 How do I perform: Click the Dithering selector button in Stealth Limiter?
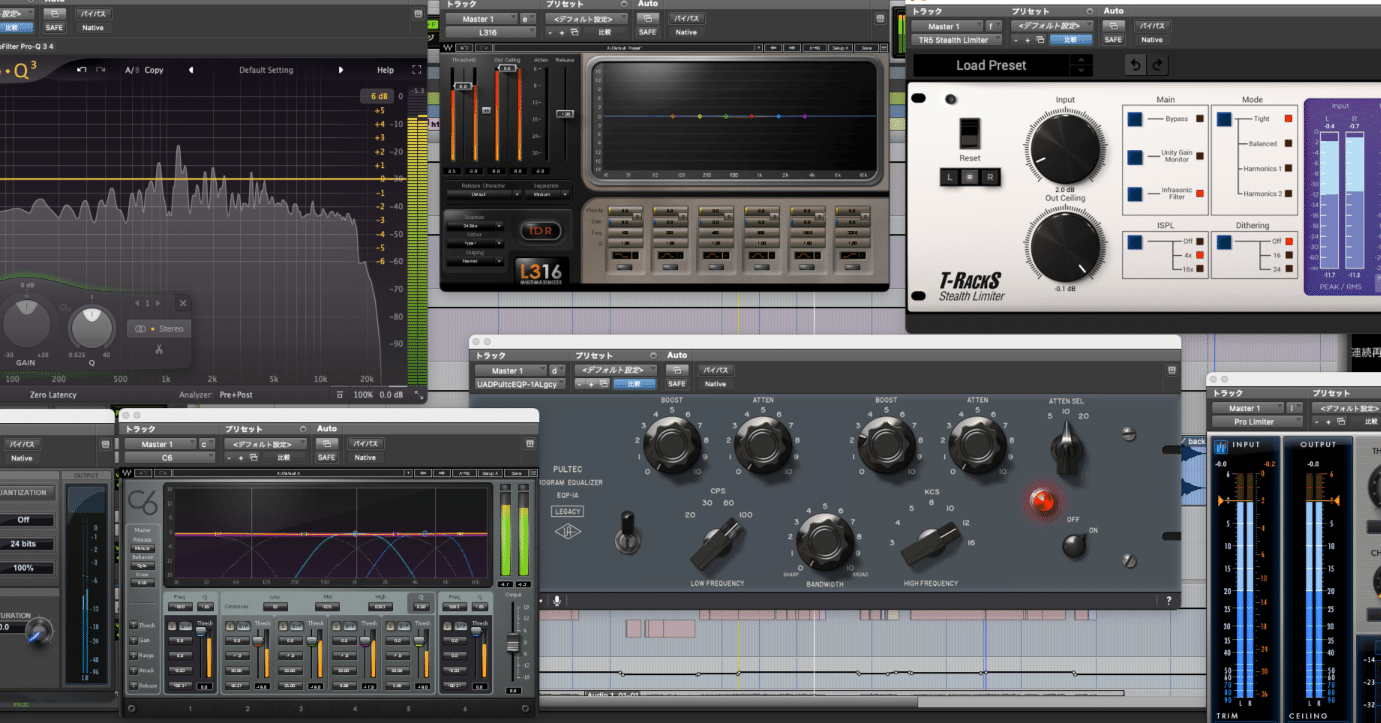tap(1224, 241)
